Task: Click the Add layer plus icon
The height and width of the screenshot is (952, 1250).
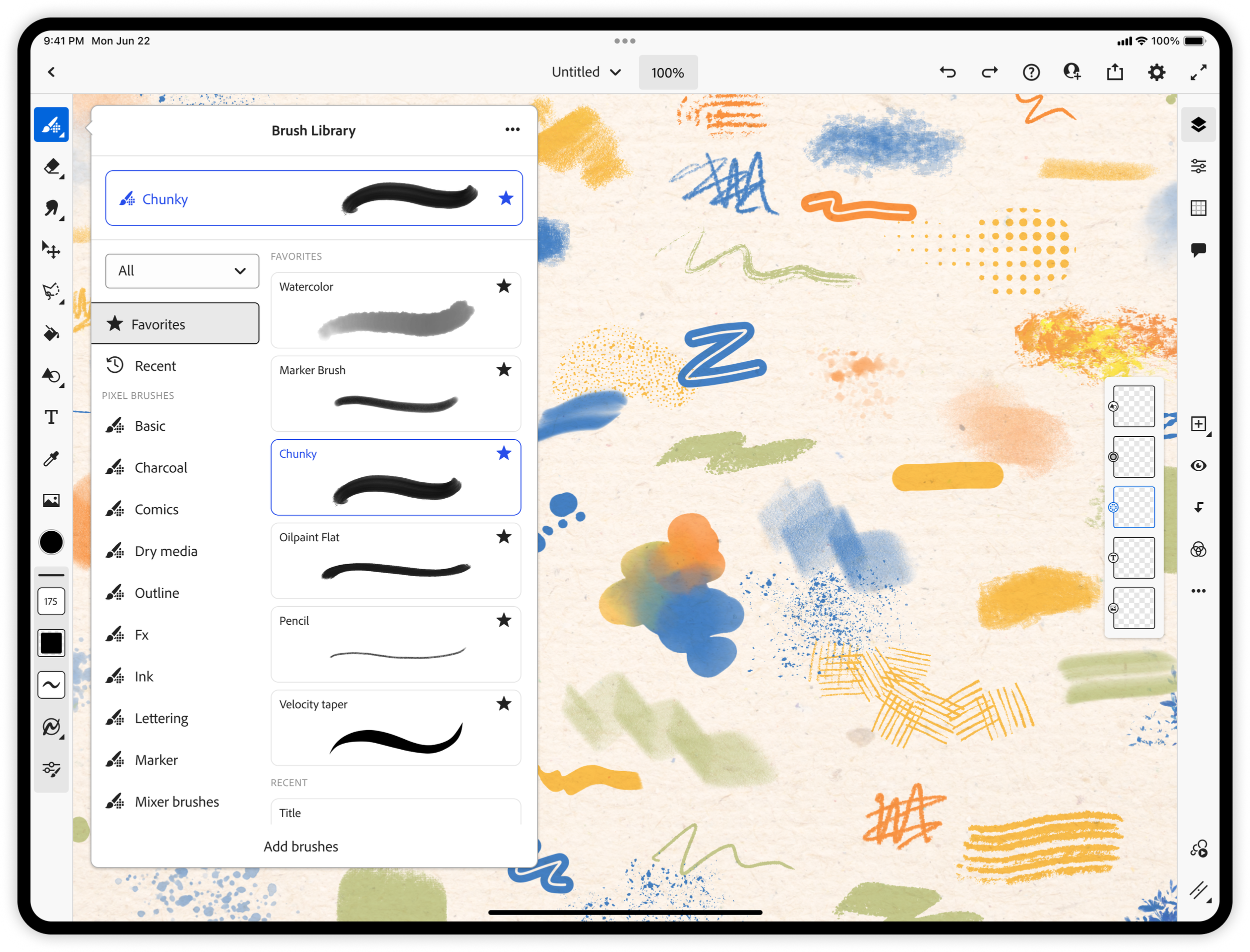Action: [1198, 424]
